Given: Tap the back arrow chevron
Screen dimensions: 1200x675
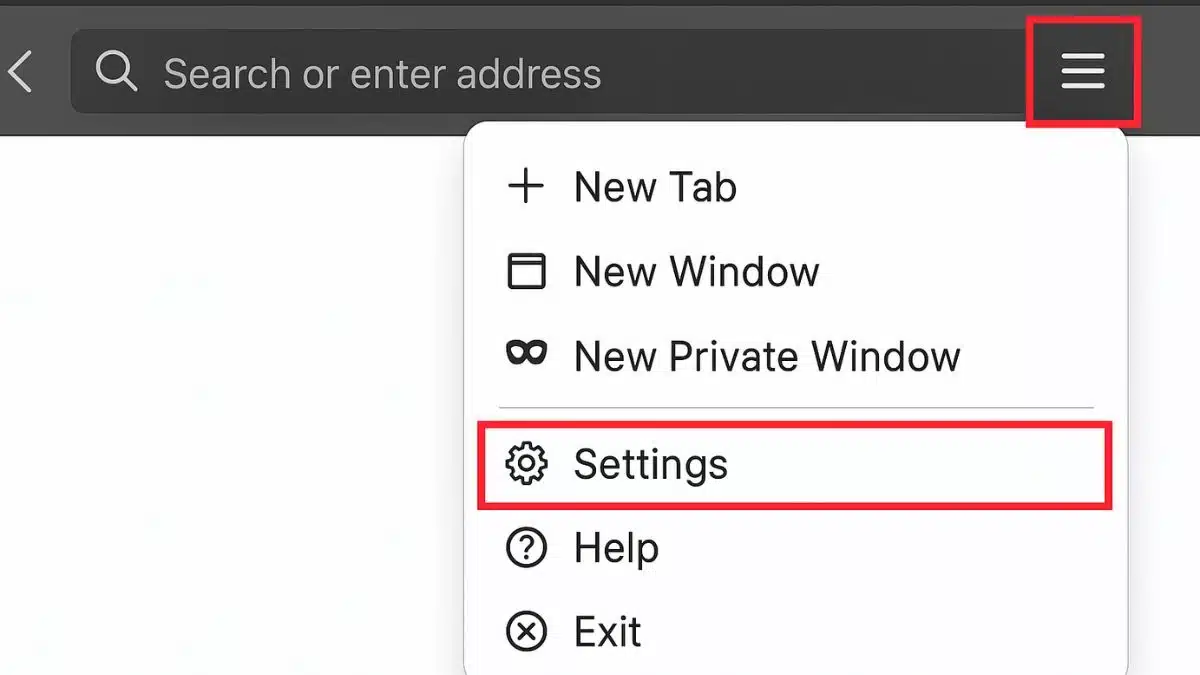Looking at the screenshot, I should coord(20,71).
